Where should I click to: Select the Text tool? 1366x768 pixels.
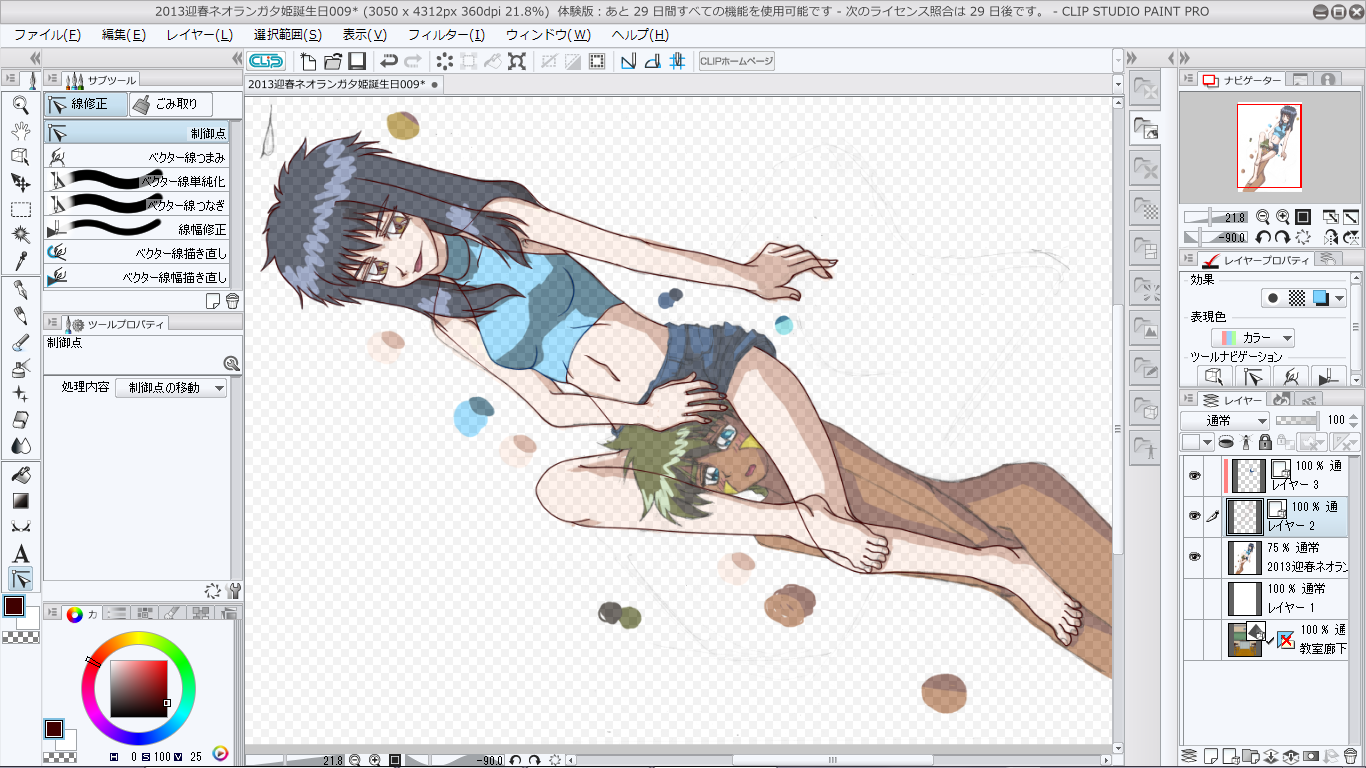20,553
